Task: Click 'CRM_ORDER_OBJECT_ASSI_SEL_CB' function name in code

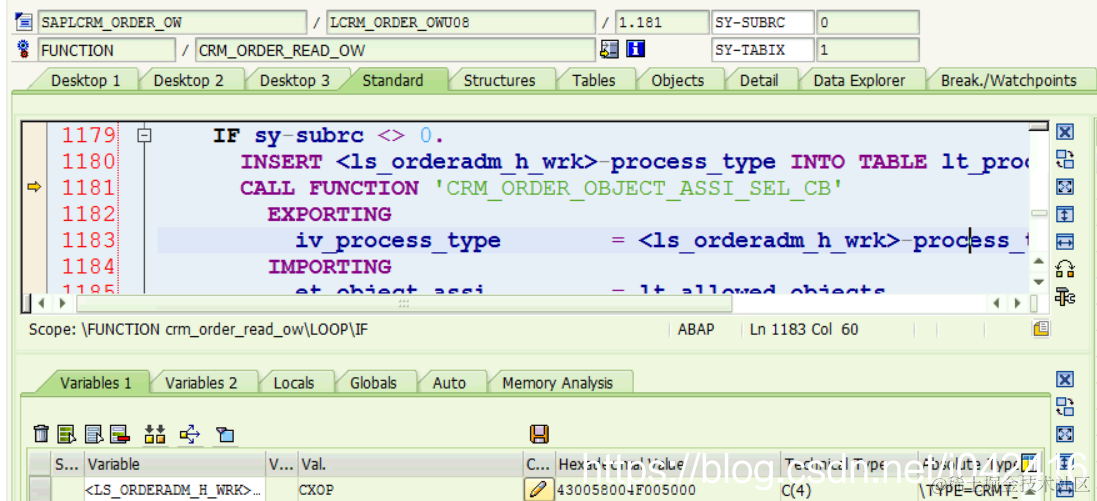Action: (641, 188)
